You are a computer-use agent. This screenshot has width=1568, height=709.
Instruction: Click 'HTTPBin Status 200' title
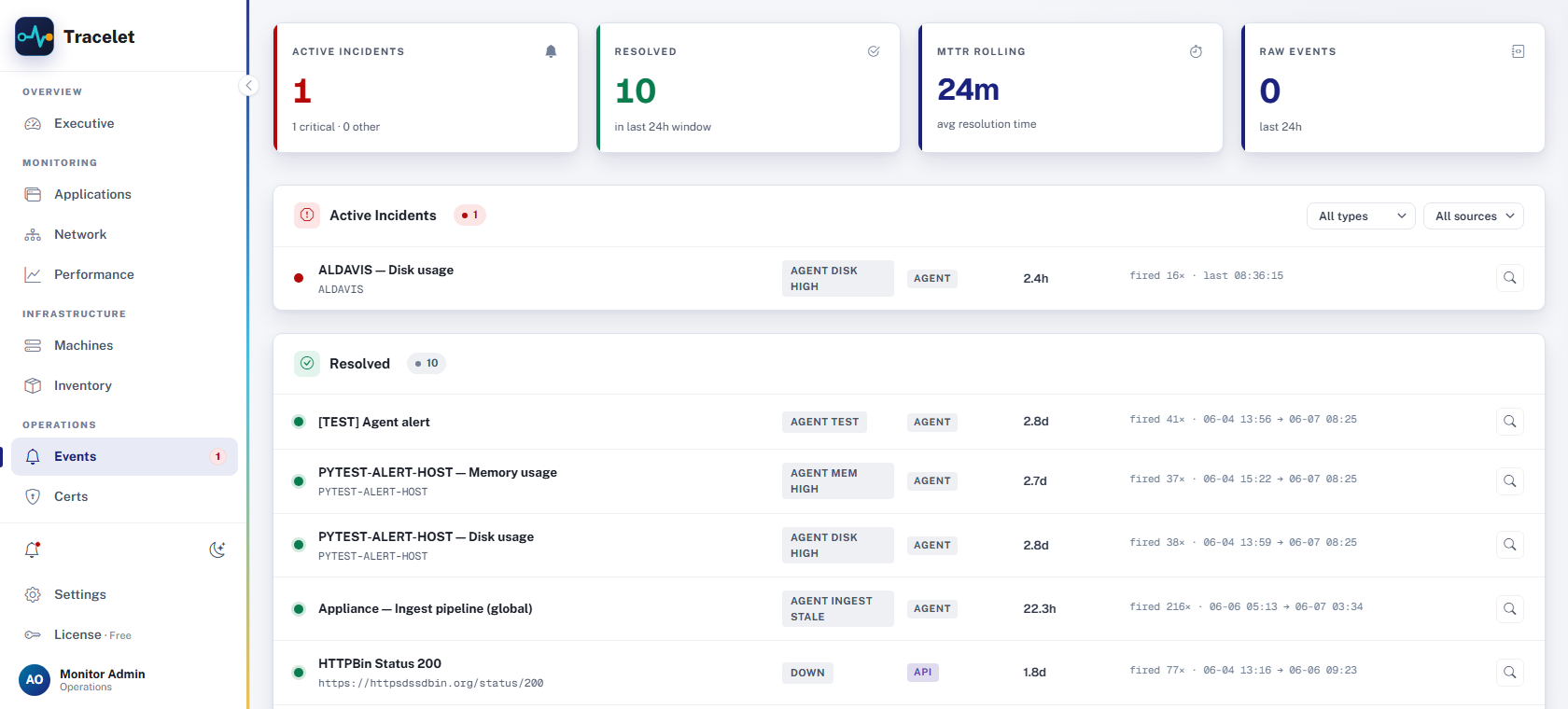pos(380,663)
